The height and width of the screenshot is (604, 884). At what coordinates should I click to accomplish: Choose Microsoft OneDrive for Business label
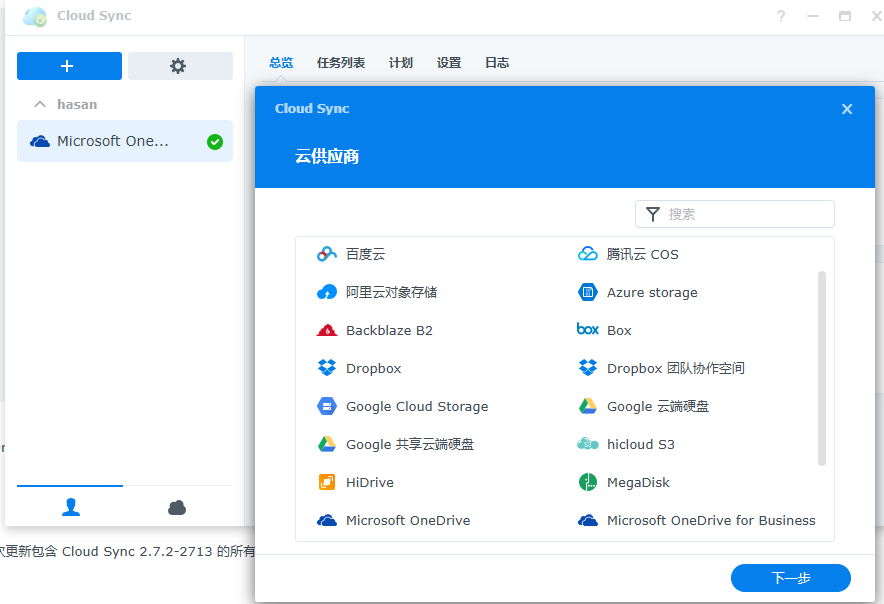(711, 521)
